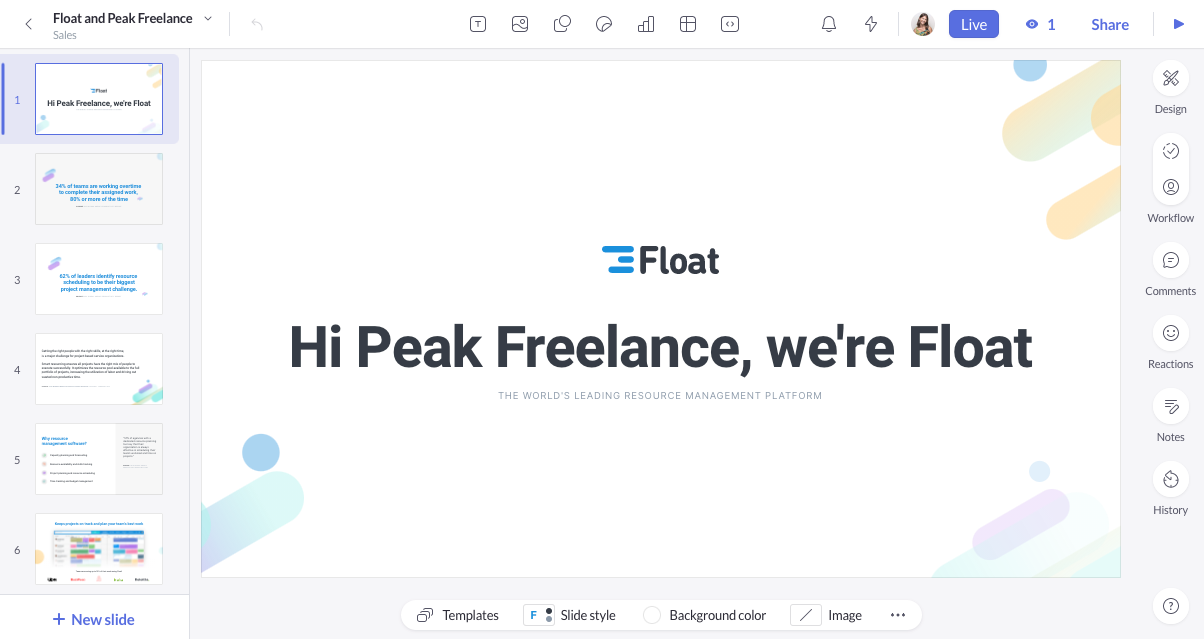Open the Slide style selector

point(569,615)
